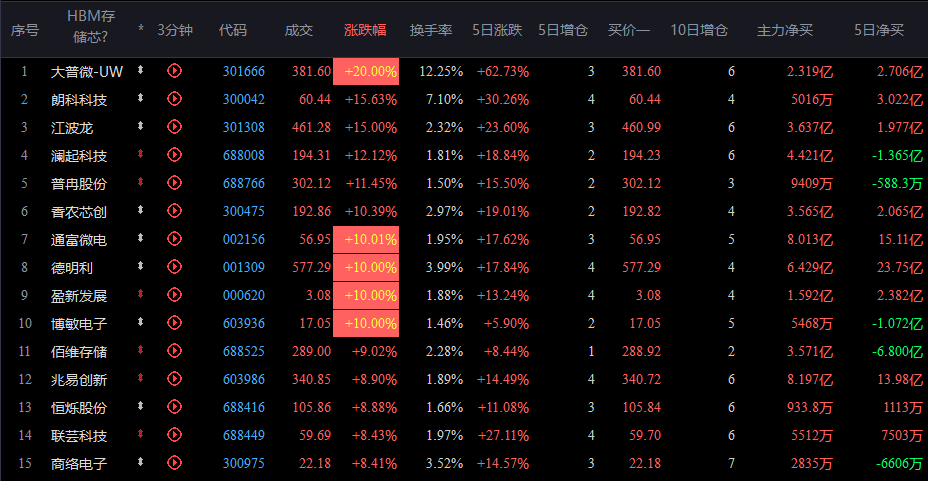The image size is (928, 481).
Task: Click the marker icon beside 朗科科技
Action: pos(140,98)
